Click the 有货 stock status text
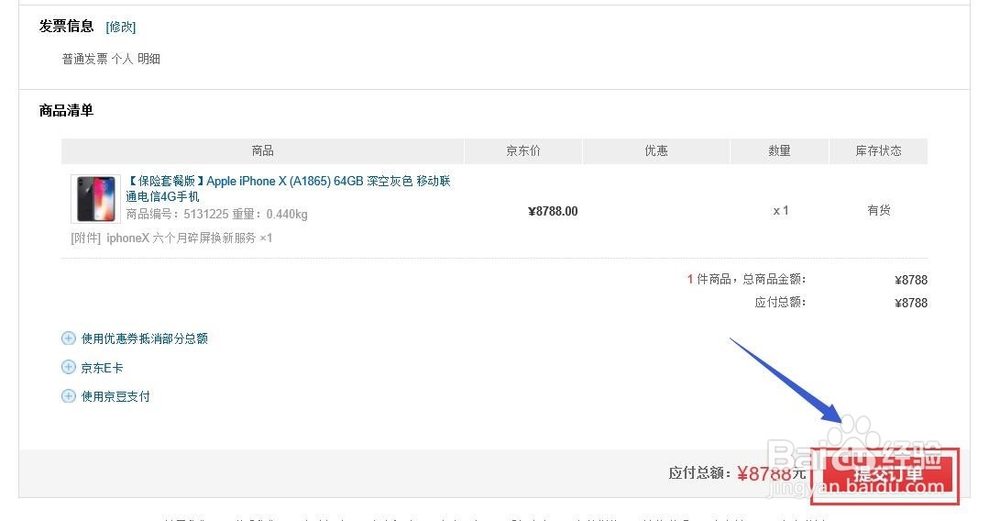The height and width of the screenshot is (521, 1000). (x=878, y=211)
